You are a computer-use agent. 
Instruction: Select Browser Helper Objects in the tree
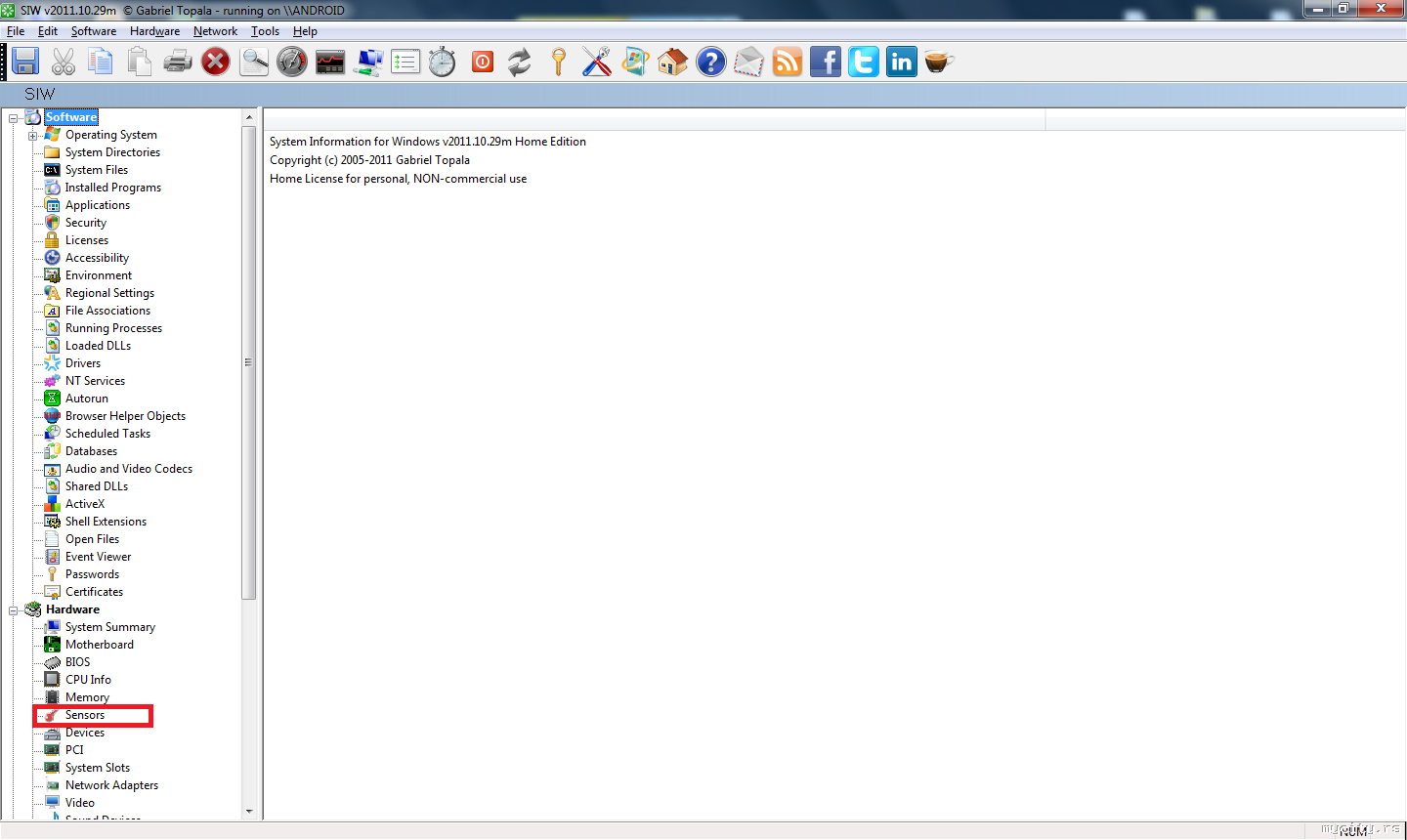coord(125,416)
